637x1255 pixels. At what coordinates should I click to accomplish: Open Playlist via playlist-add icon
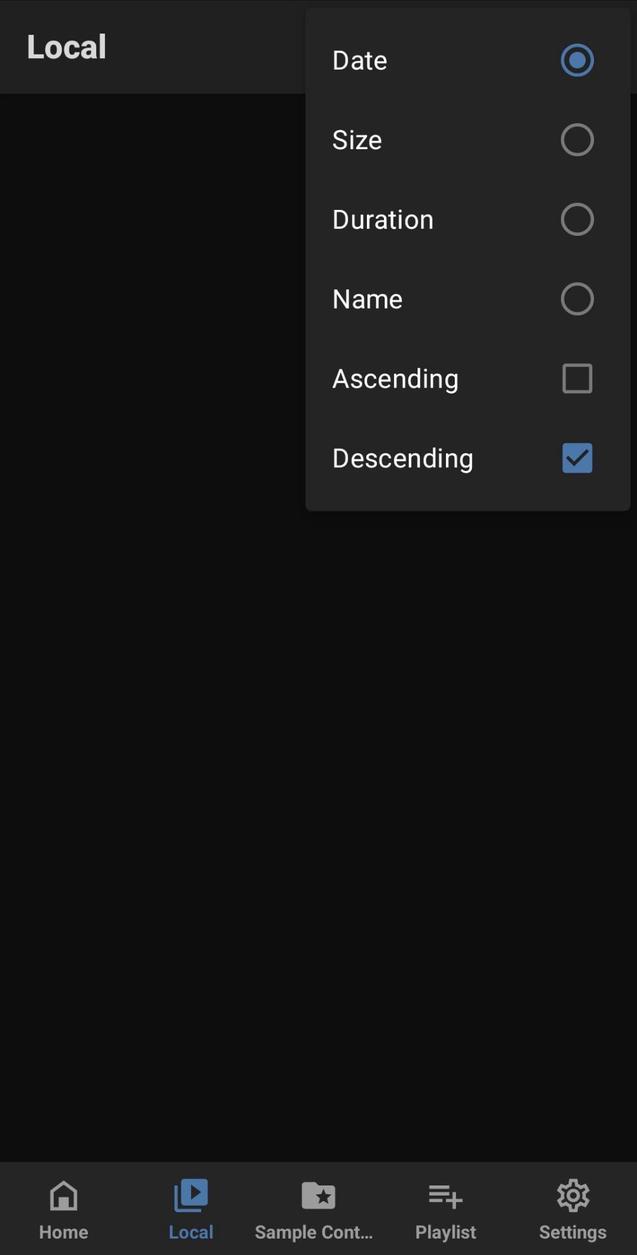click(444, 1195)
